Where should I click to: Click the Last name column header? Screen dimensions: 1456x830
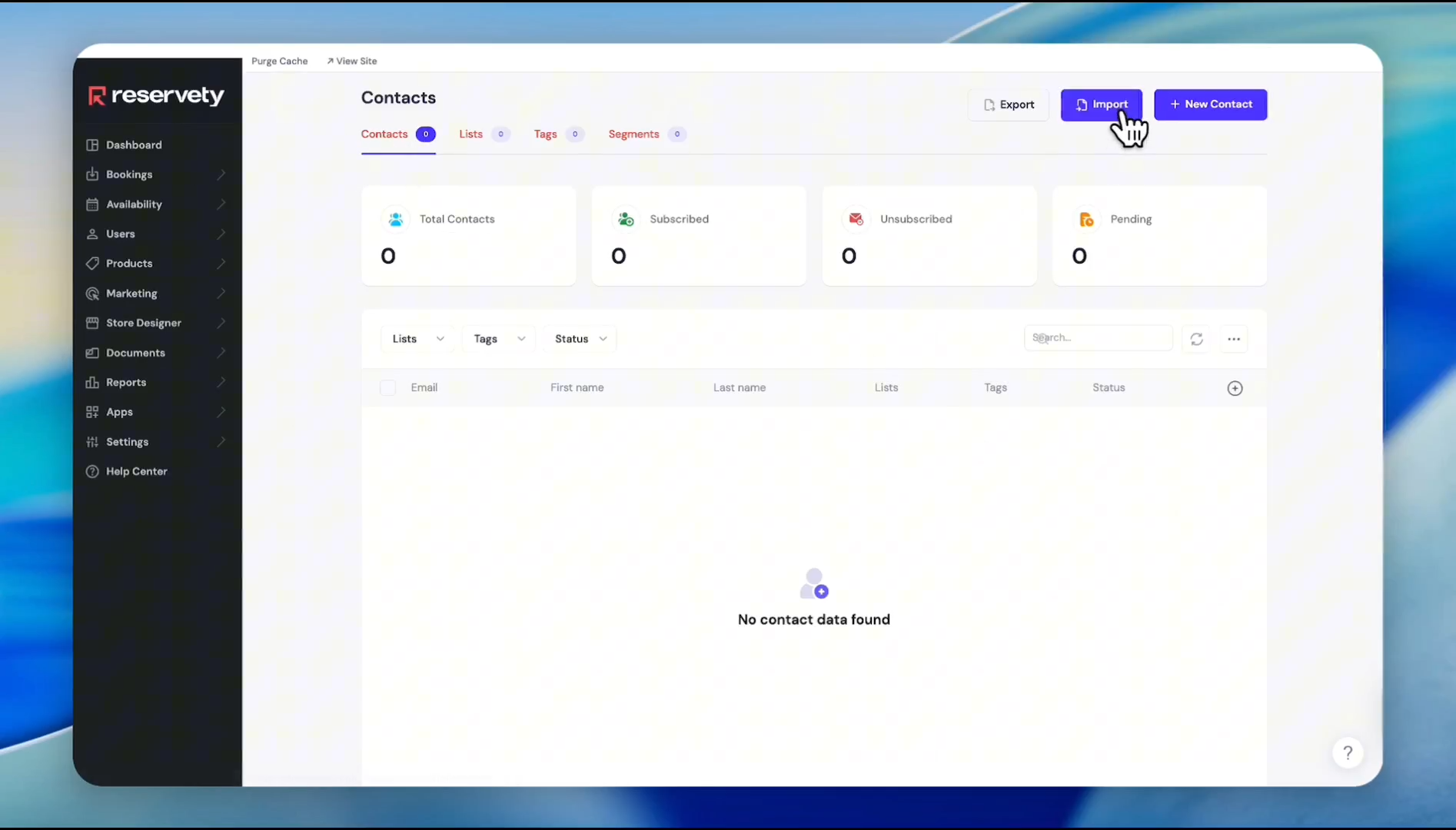click(x=740, y=388)
